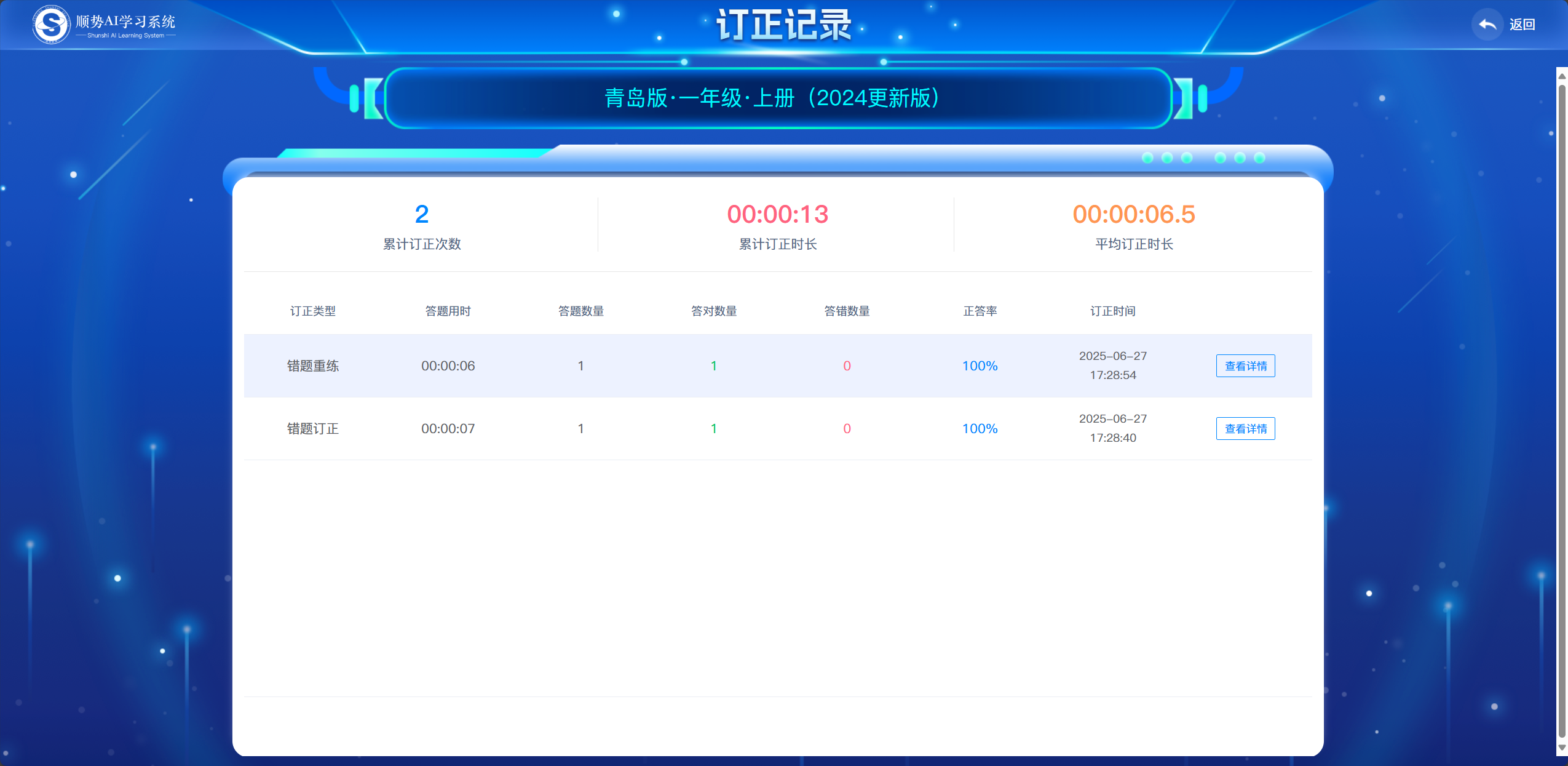The image size is (1568, 766).
Task: Click the 青岛版·一年级·上册 textbook banner
Action: [778, 98]
